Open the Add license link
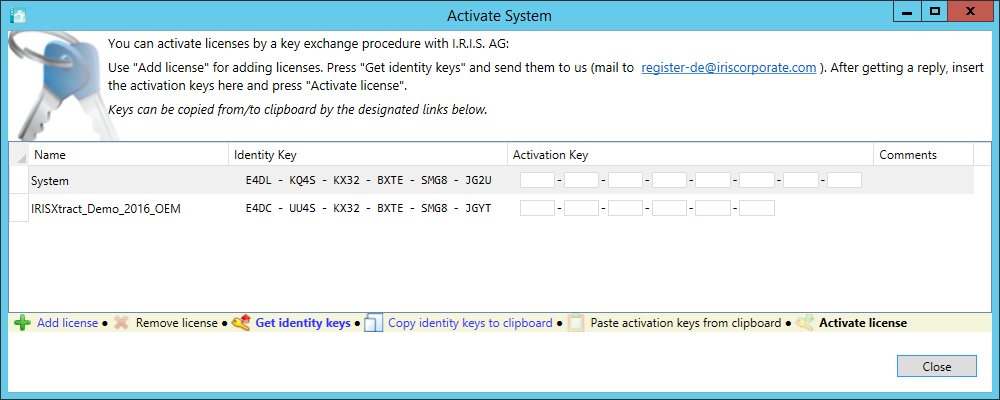Viewport: 1000px width, 400px height. 67,323
